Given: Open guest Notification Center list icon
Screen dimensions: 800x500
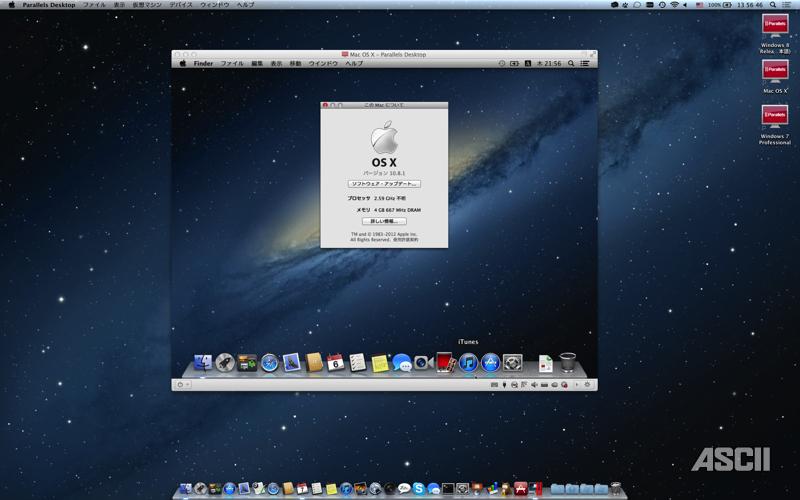Looking at the screenshot, I should [x=587, y=63].
